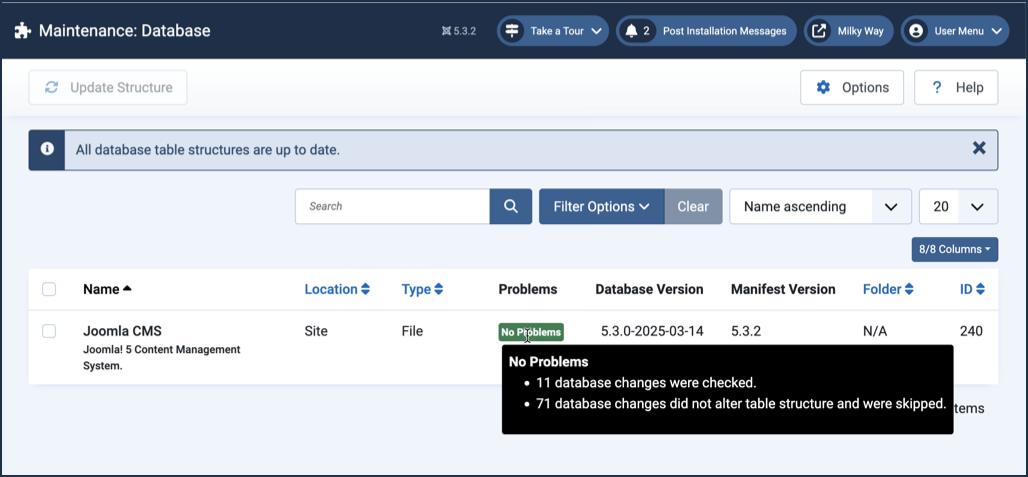Sort by the Name column header
The image size is (1028, 477).
coord(107,289)
